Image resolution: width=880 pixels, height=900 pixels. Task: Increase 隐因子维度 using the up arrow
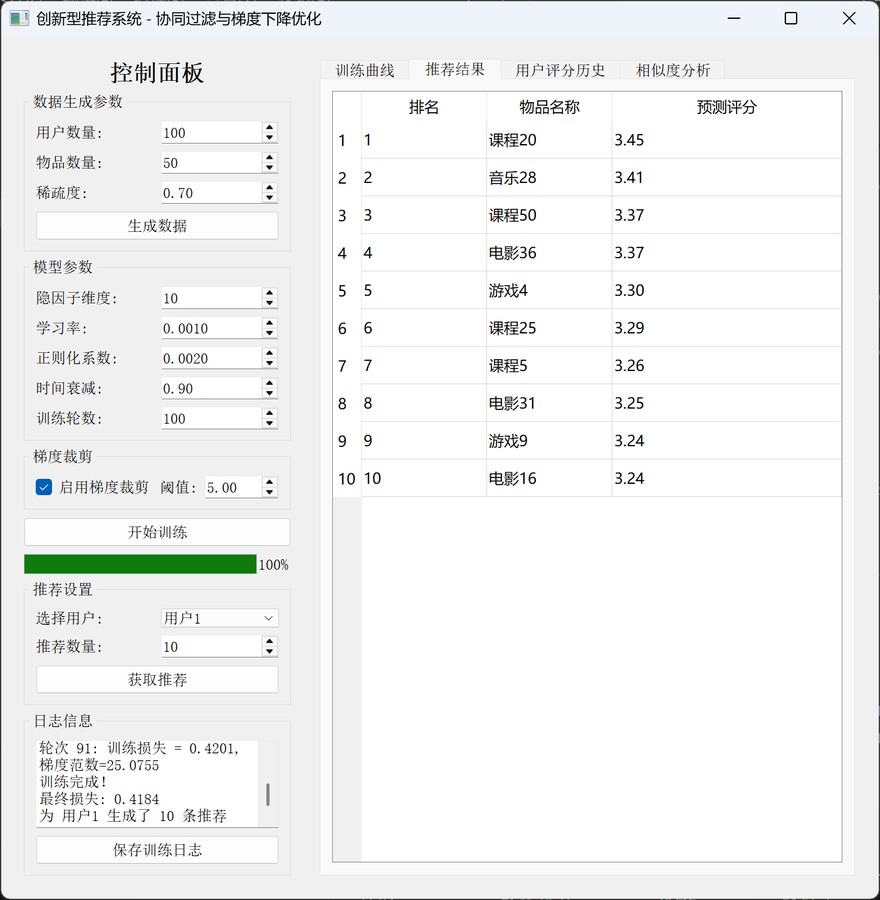pyautogui.click(x=267, y=292)
